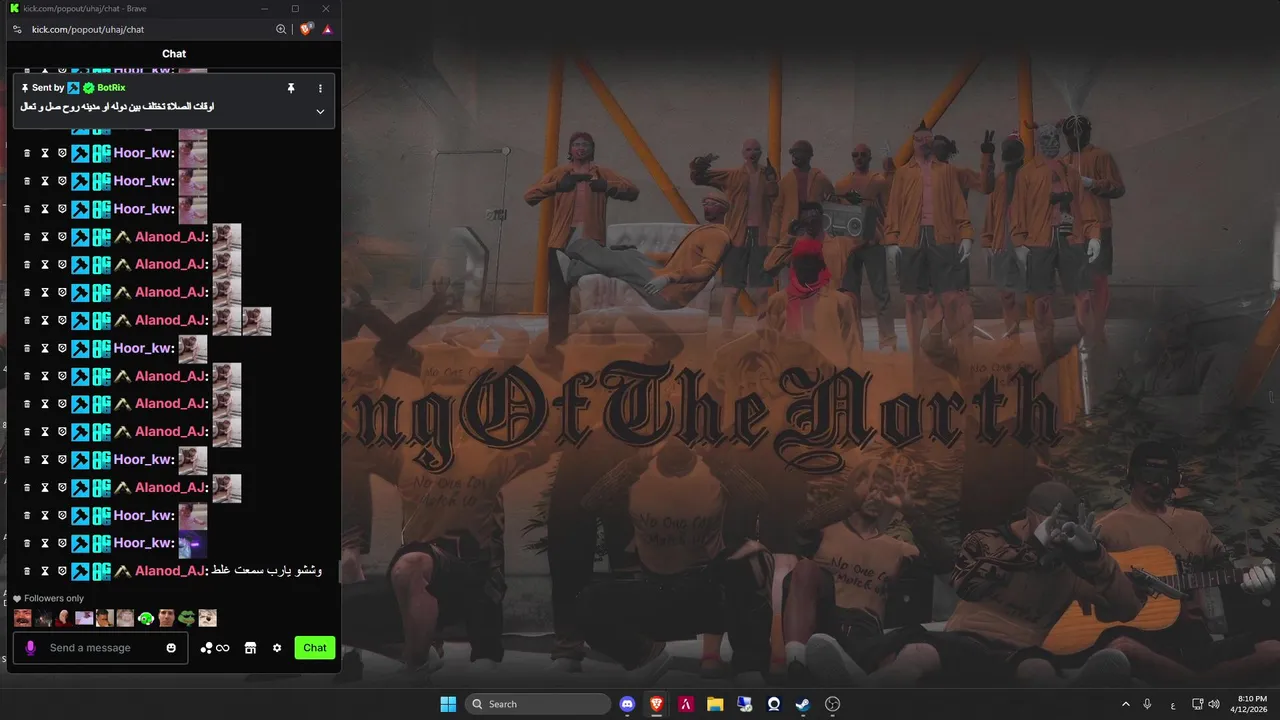Open Brave Shields lion icon

click(306, 29)
